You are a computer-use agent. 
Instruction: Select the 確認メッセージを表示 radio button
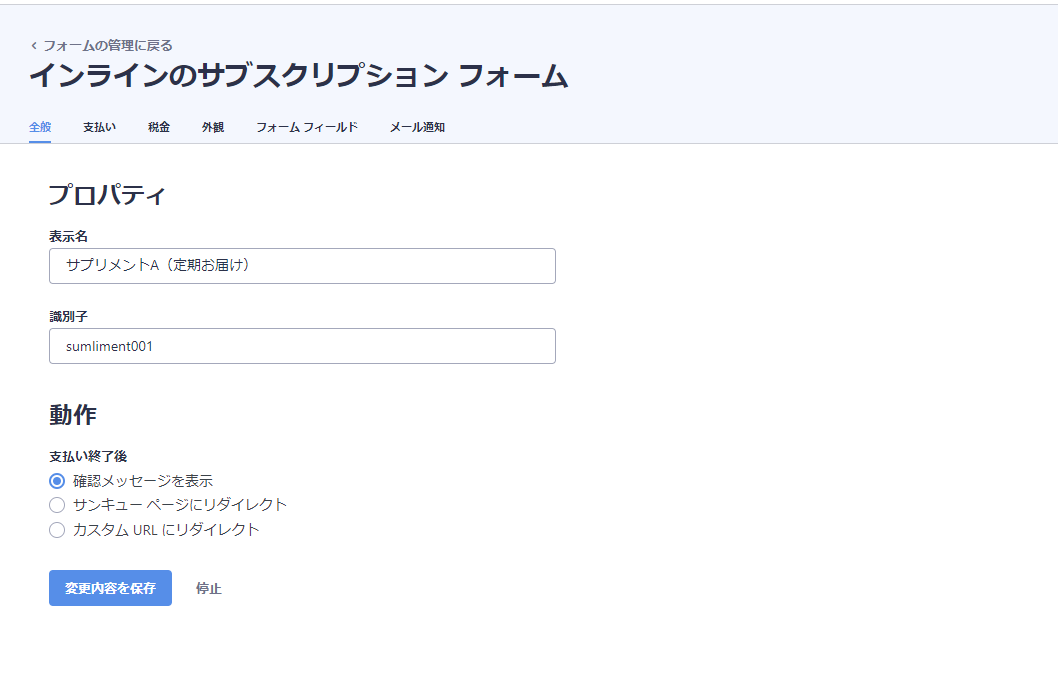click(57, 481)
